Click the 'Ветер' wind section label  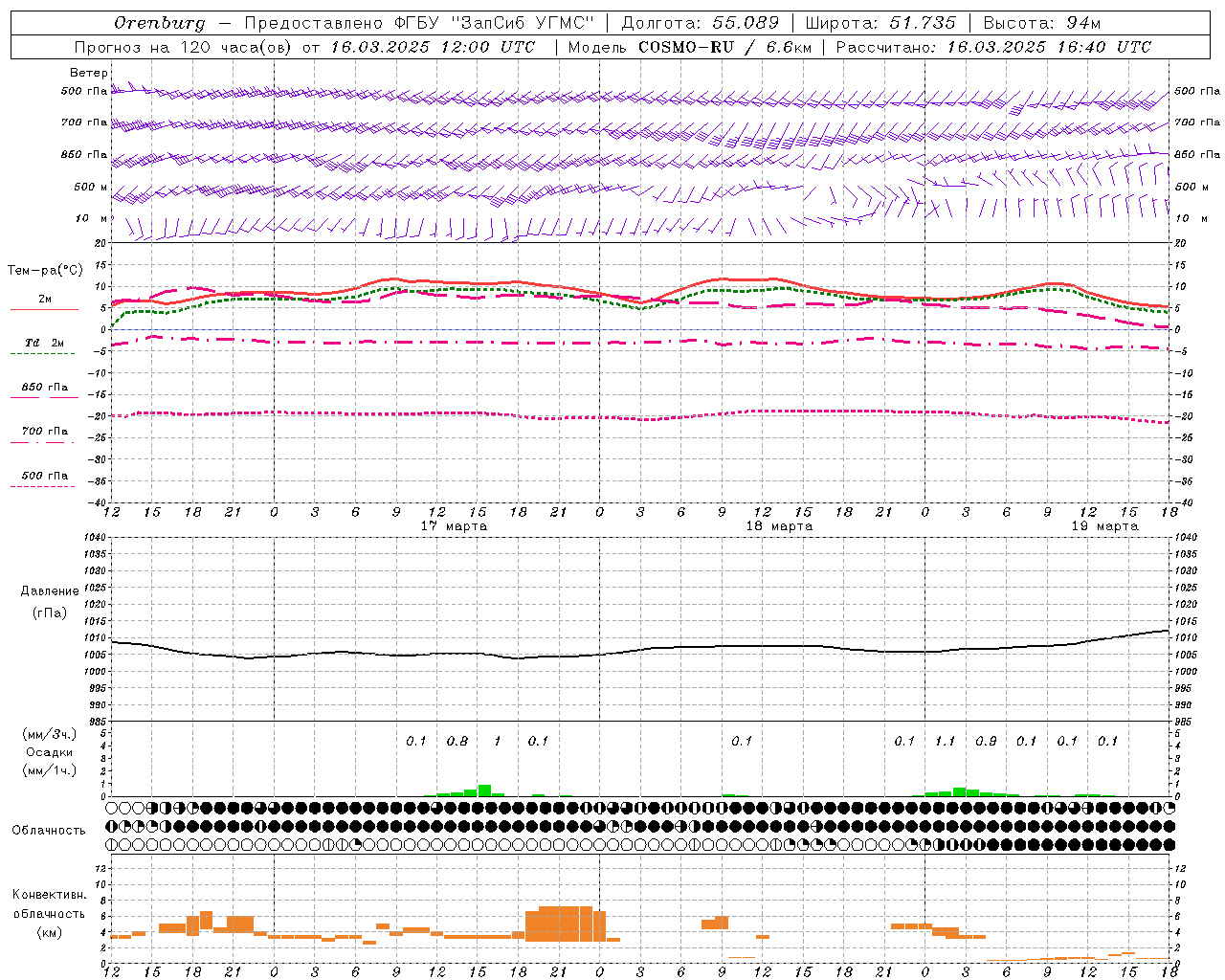89,73
